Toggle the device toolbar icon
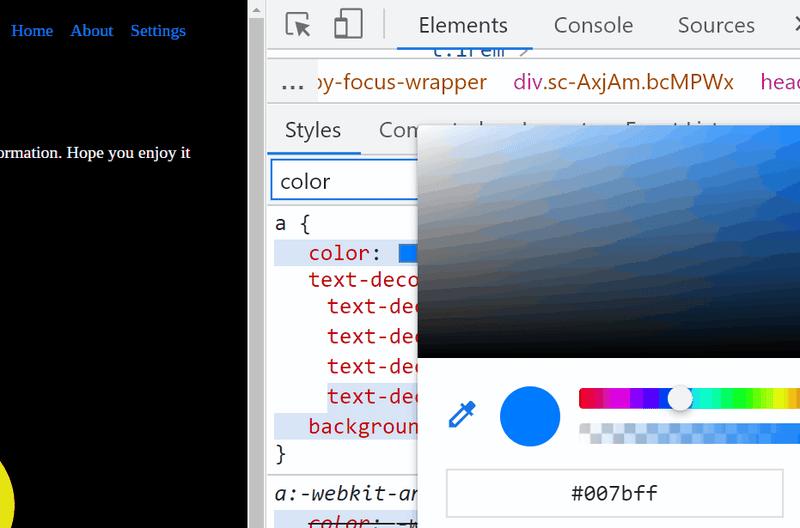This screenshot has height=528, width=800. (348, 25)
